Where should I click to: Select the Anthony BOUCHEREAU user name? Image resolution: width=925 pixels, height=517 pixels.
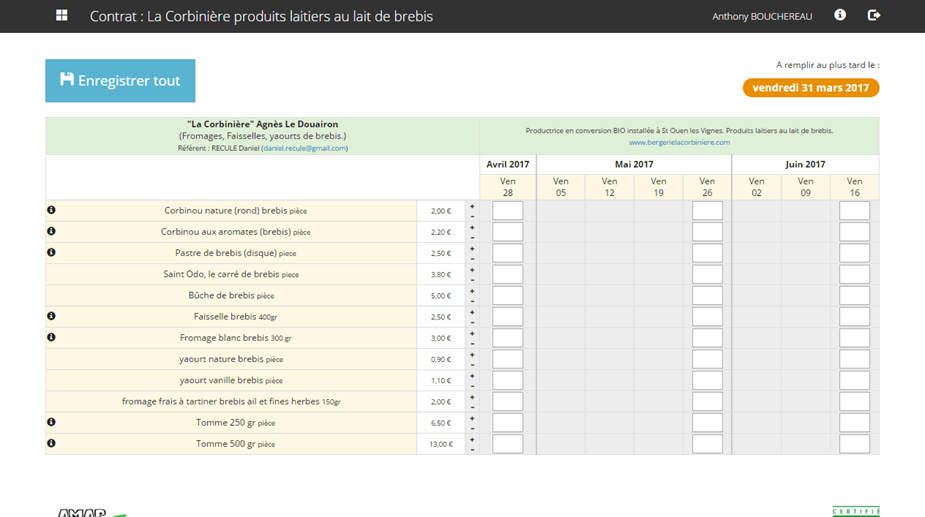pos(761,16)
